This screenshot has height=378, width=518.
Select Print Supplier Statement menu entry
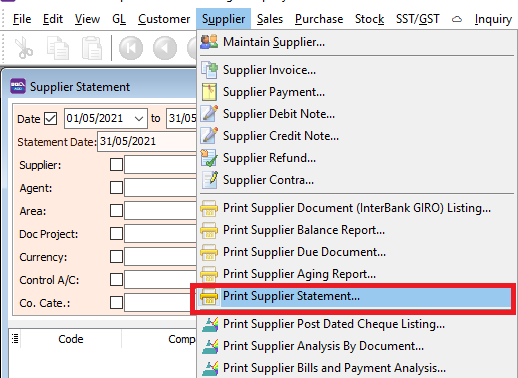(x=356, y=296)
